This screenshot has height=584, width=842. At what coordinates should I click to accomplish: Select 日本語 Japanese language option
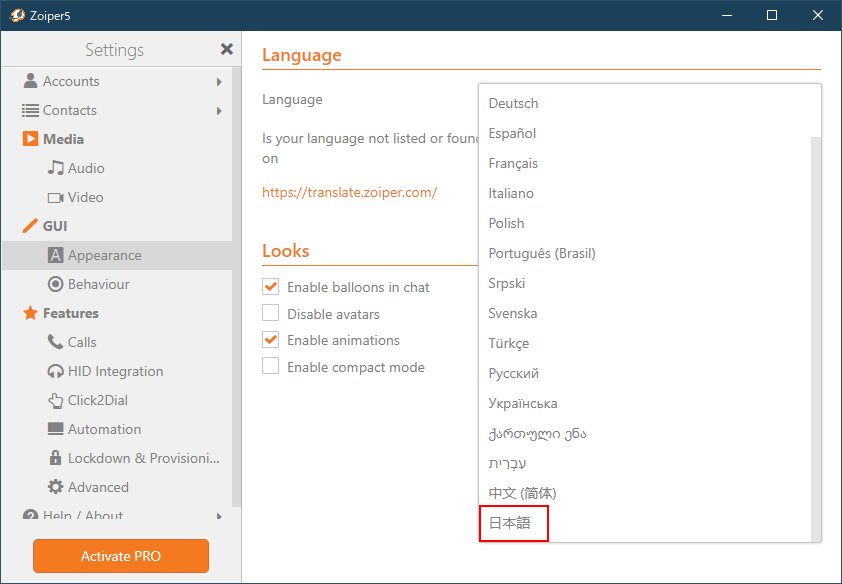[644, 523]
